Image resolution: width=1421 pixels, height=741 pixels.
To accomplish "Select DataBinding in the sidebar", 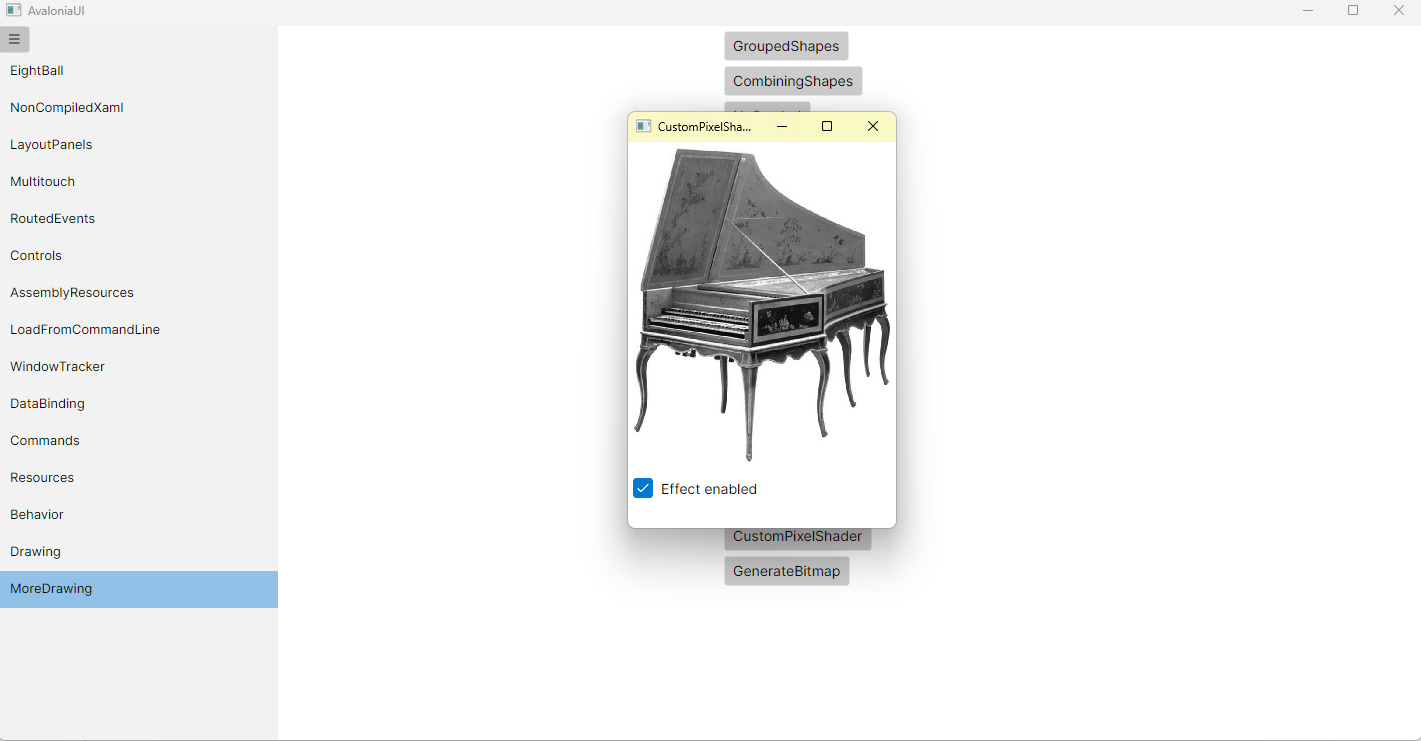I will click(x=139, y=404).
